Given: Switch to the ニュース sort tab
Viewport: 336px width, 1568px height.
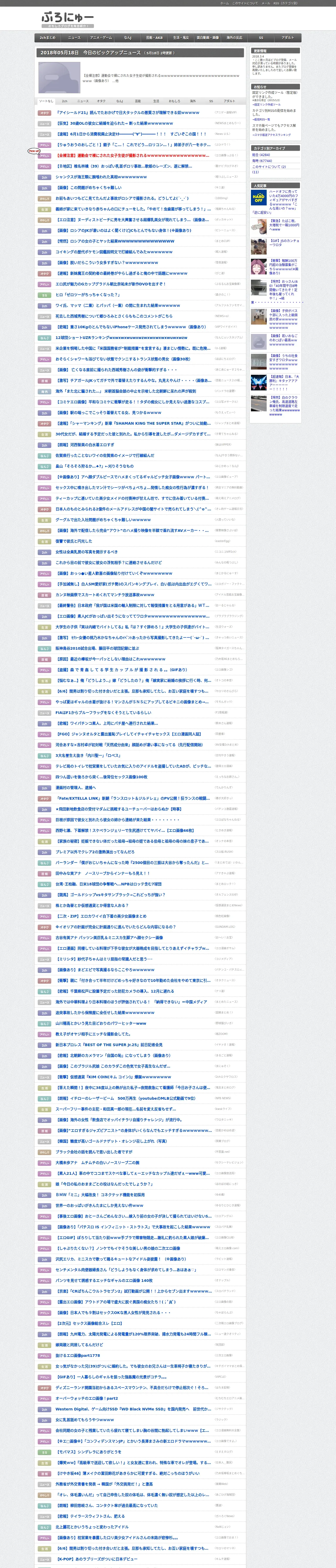Looking at the screenshot, I should (83, 101).
